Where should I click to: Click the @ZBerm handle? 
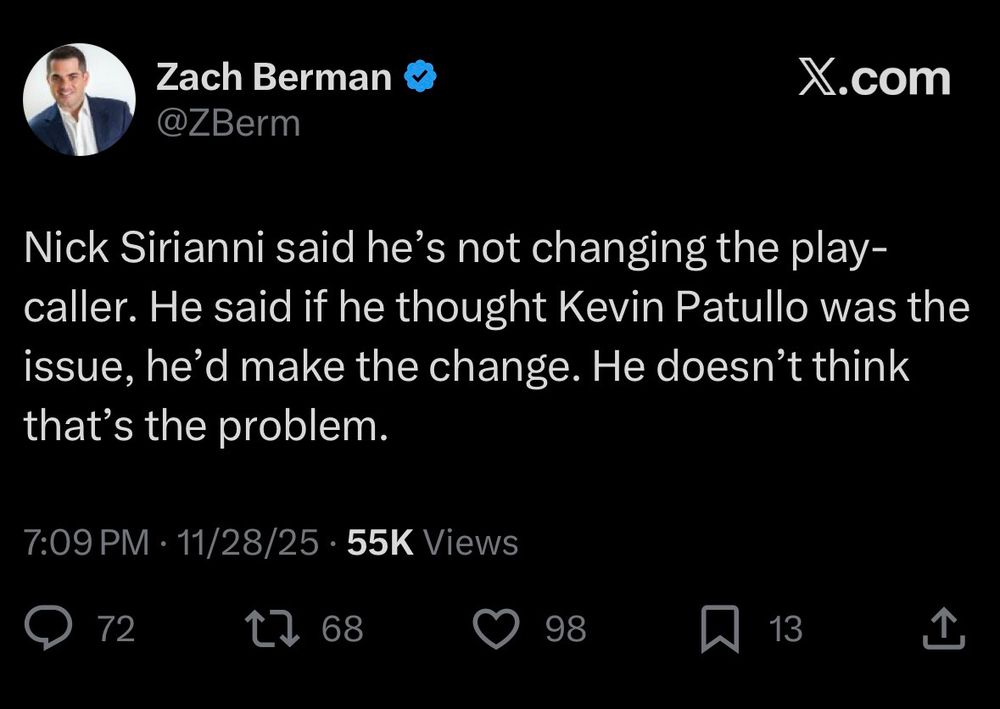pos(228,122)
